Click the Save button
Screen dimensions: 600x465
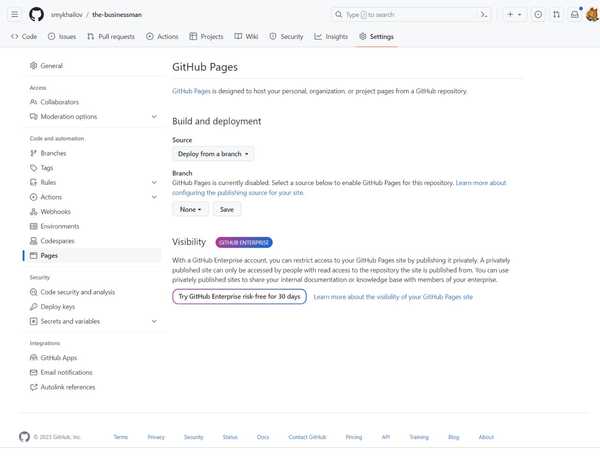(227, 209)
